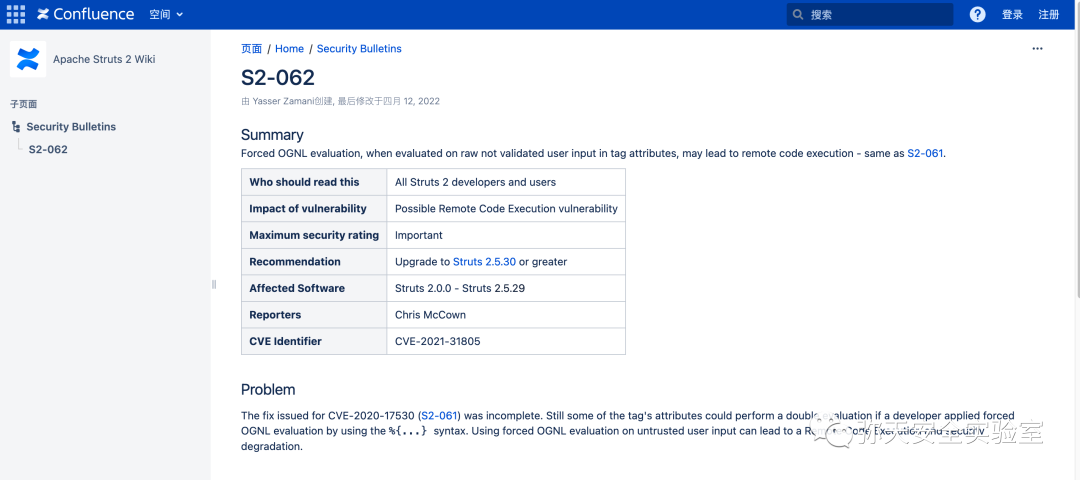Viewport: 1080px width, 480px height.
Task: Click the Apache Struts 2 Wiki space logo
Action: 28,59
